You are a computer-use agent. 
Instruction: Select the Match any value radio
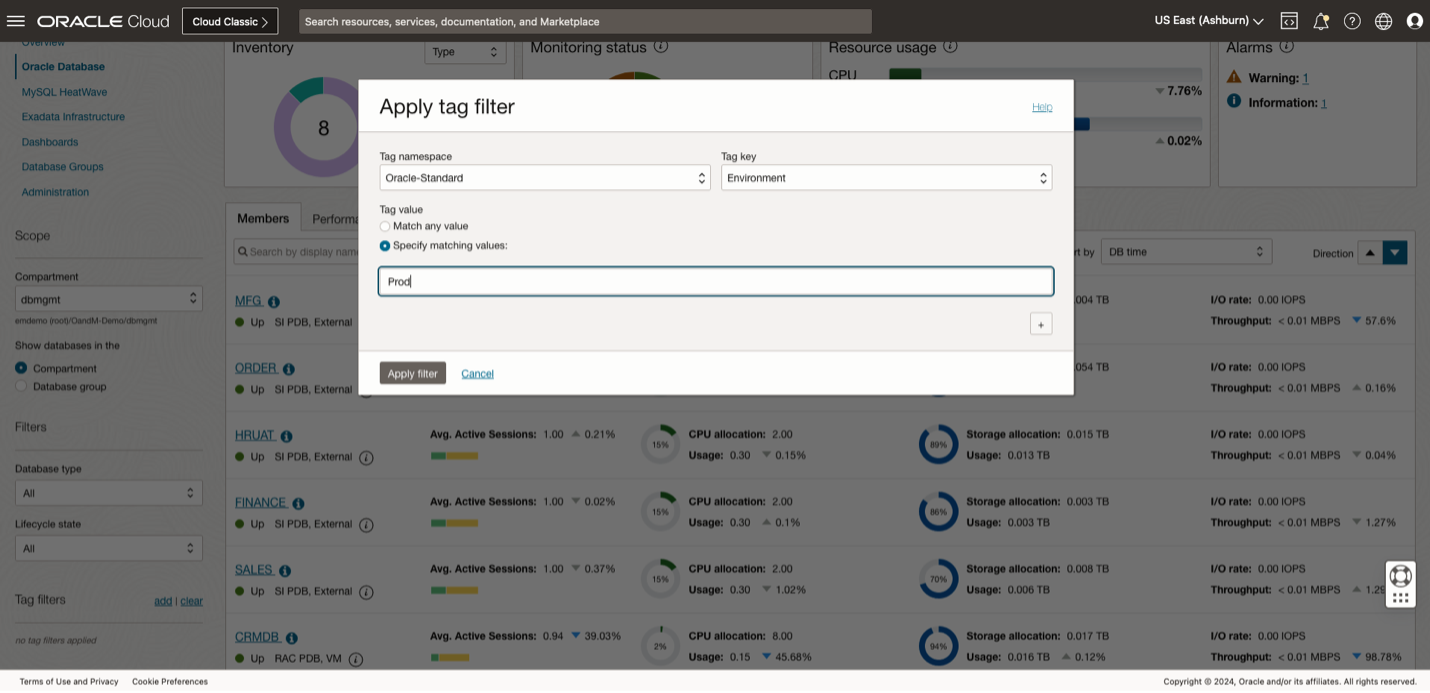tap(385, 226)
